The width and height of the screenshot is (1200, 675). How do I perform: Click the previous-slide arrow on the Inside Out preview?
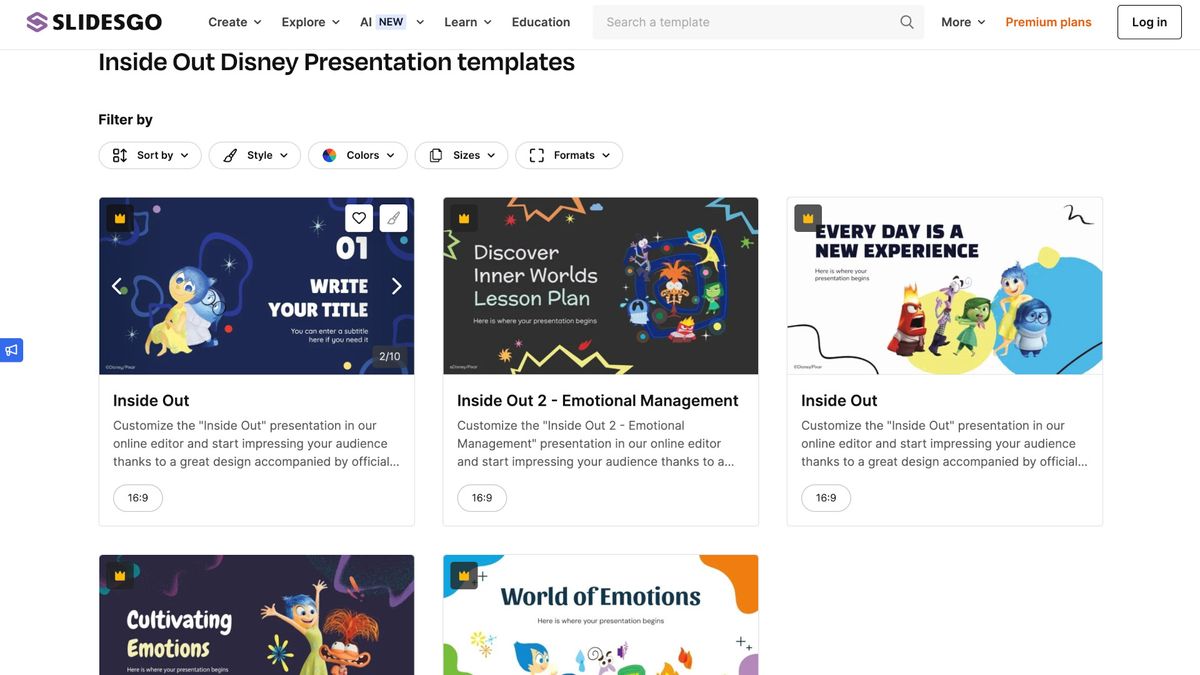pos(117,285)
